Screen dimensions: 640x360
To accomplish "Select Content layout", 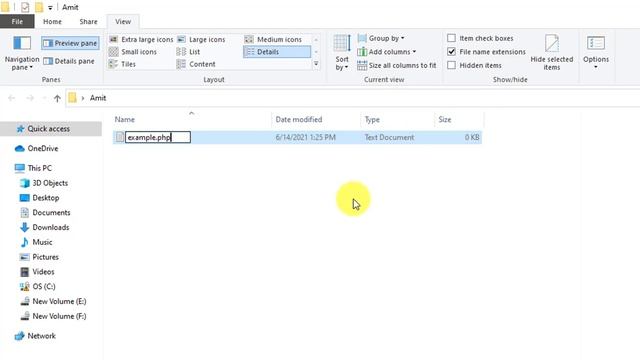I will click(196, 64).
